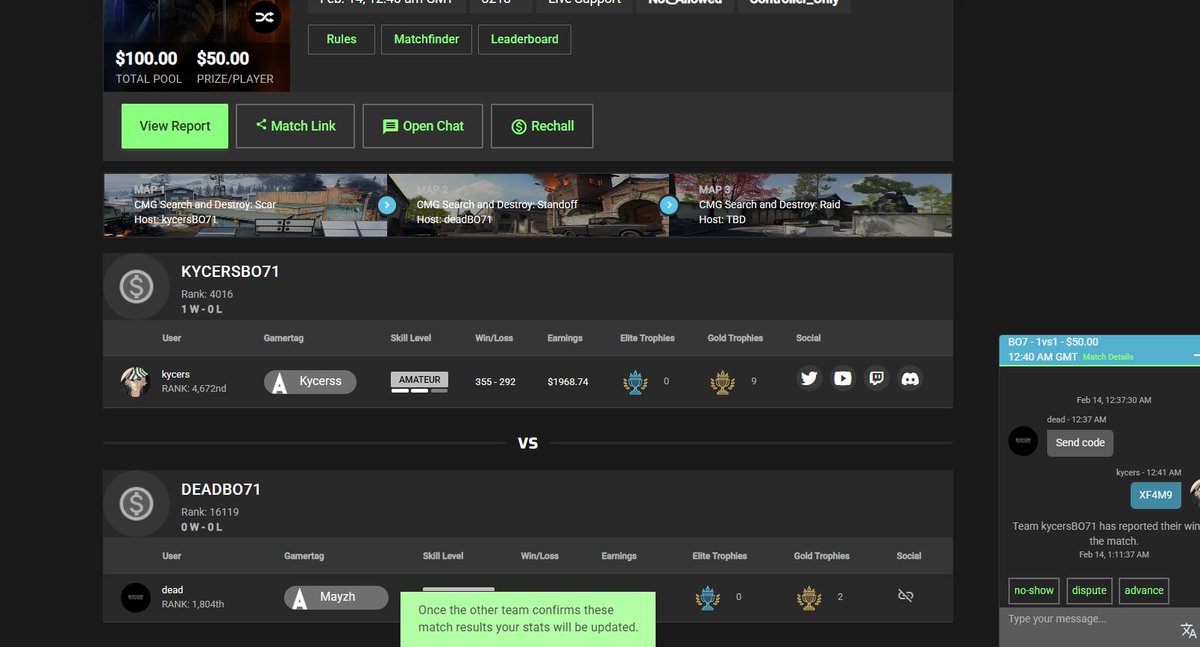Open kycers' Twitch channel icon
Screen dimensions: 1200x647
coord(876,379)
